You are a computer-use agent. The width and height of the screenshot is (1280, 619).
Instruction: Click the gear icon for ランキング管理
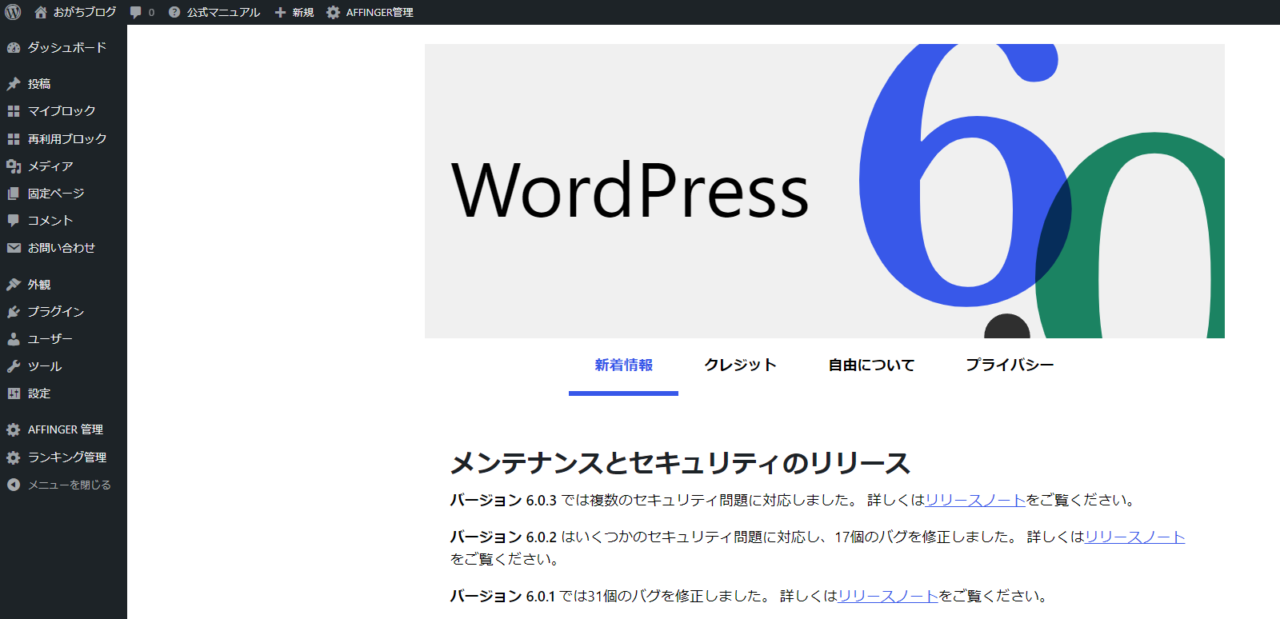(x=14, y=457)
